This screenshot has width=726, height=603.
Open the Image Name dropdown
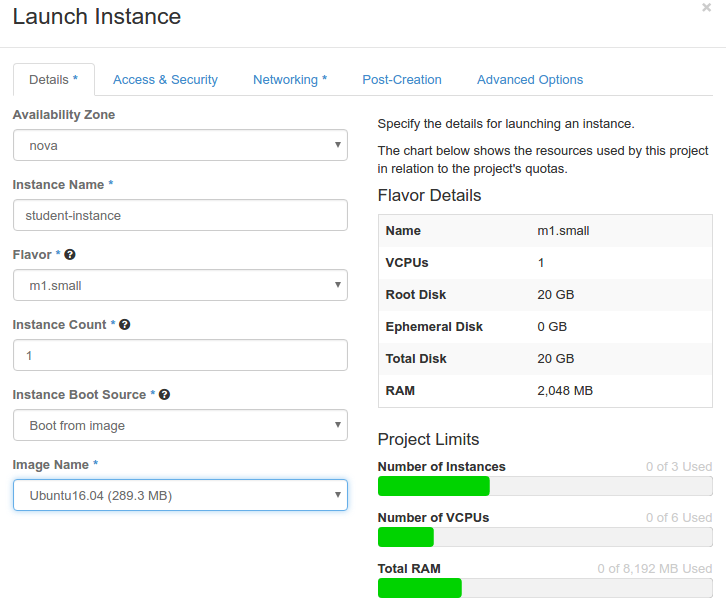180,495
